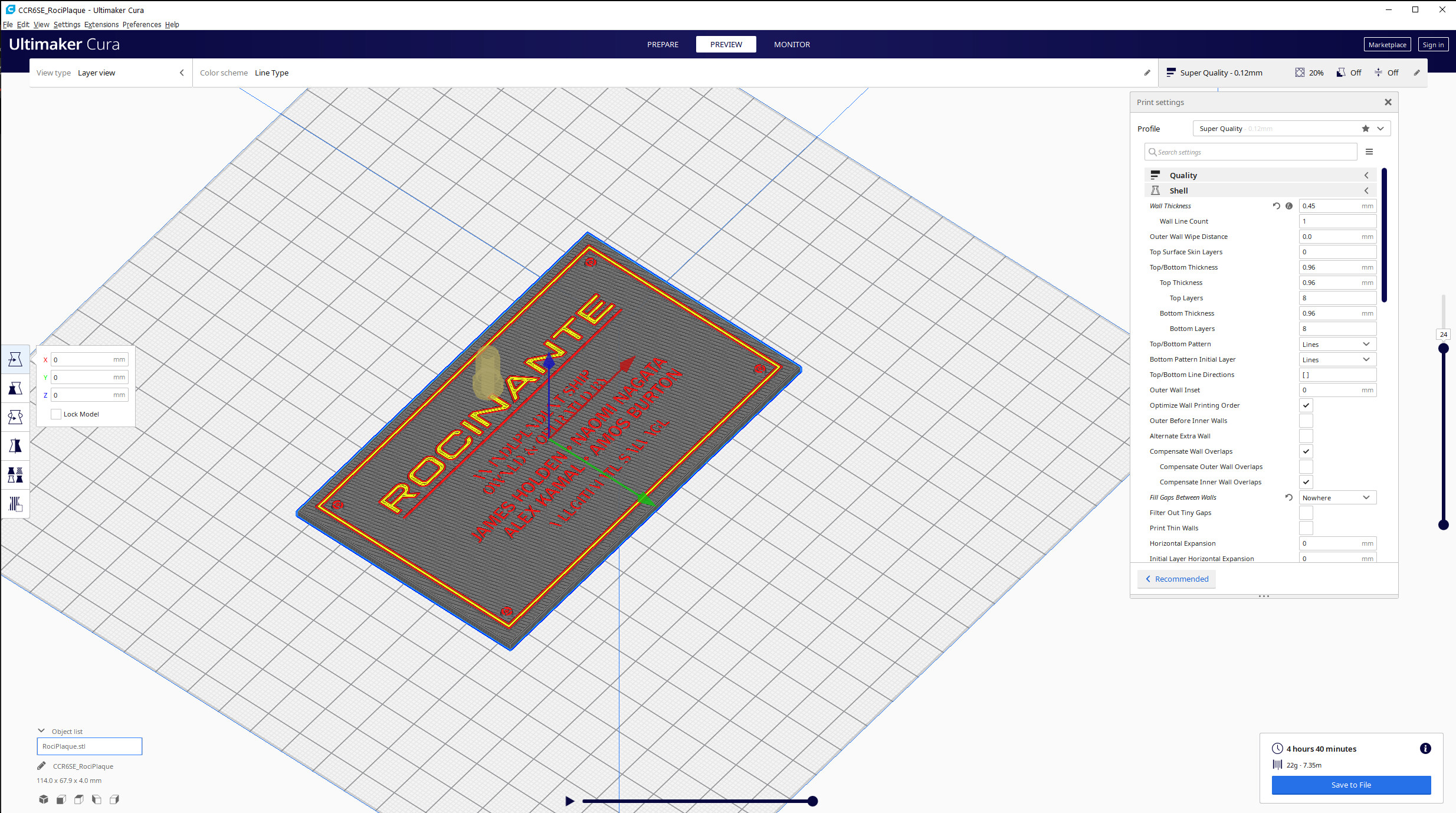Reset Wall Thickness using the revert arrow icon
The height and width of the screenshot is (813, 1456).
1277,206
